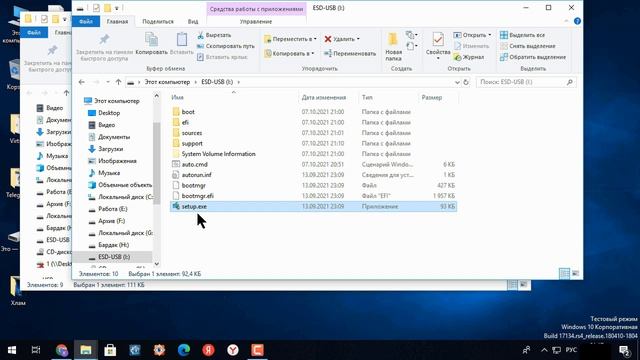This screenshot has width=640, height=360.
Task: Select Загрузки in the front navigation pane
Action: [110, 149]
